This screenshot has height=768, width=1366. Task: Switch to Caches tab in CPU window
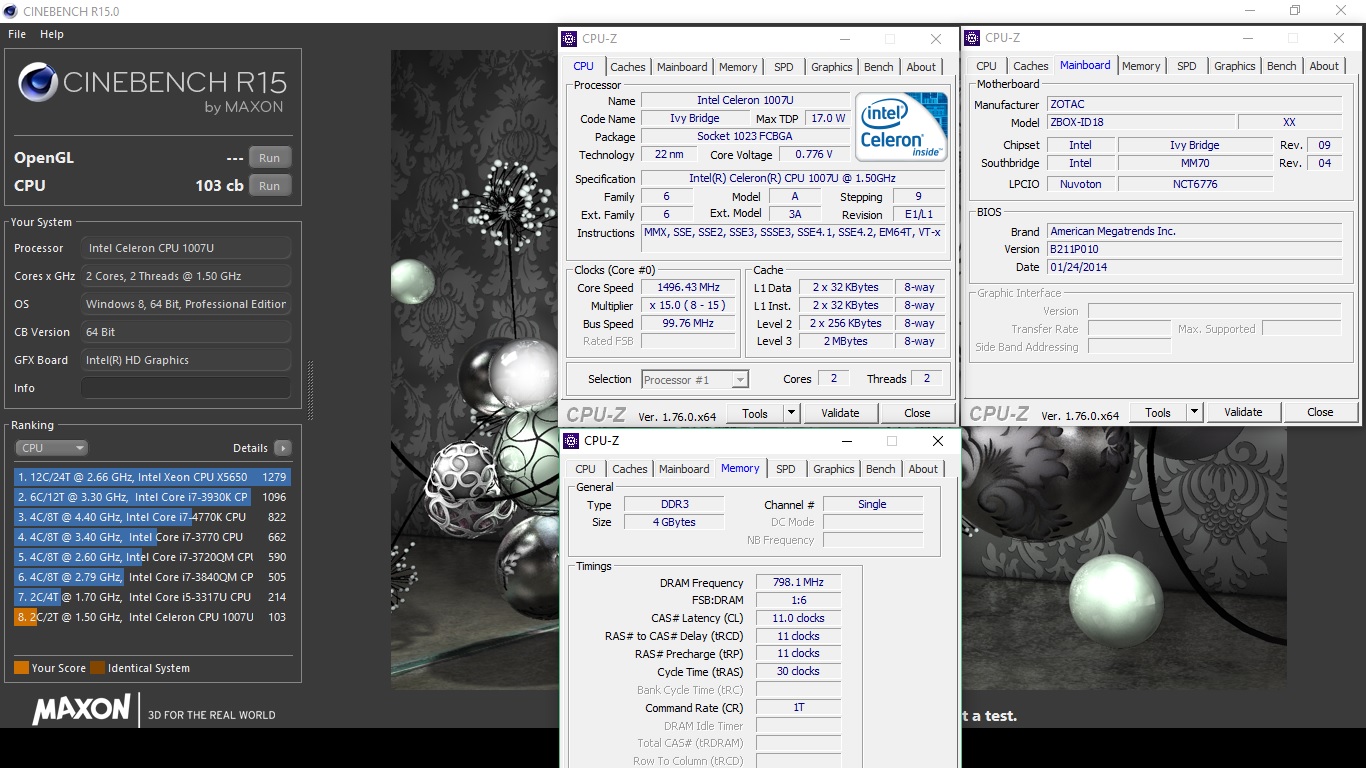628,67
